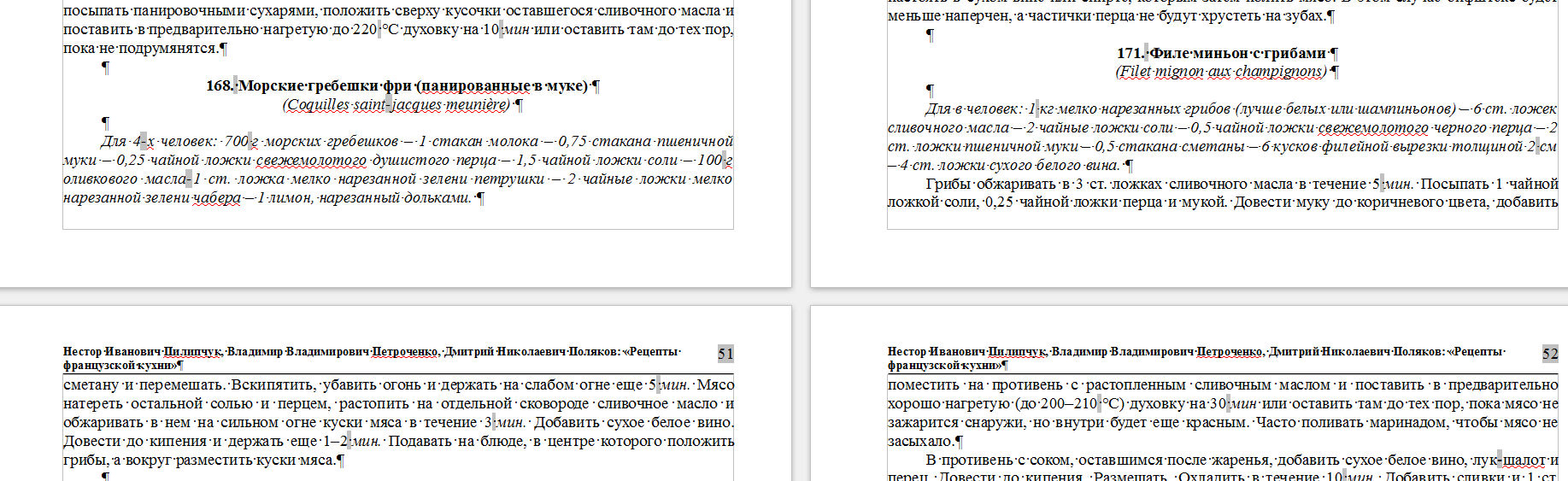
Task: Click the word "душистого" in the scallops recipe
Action: point(408,161)
